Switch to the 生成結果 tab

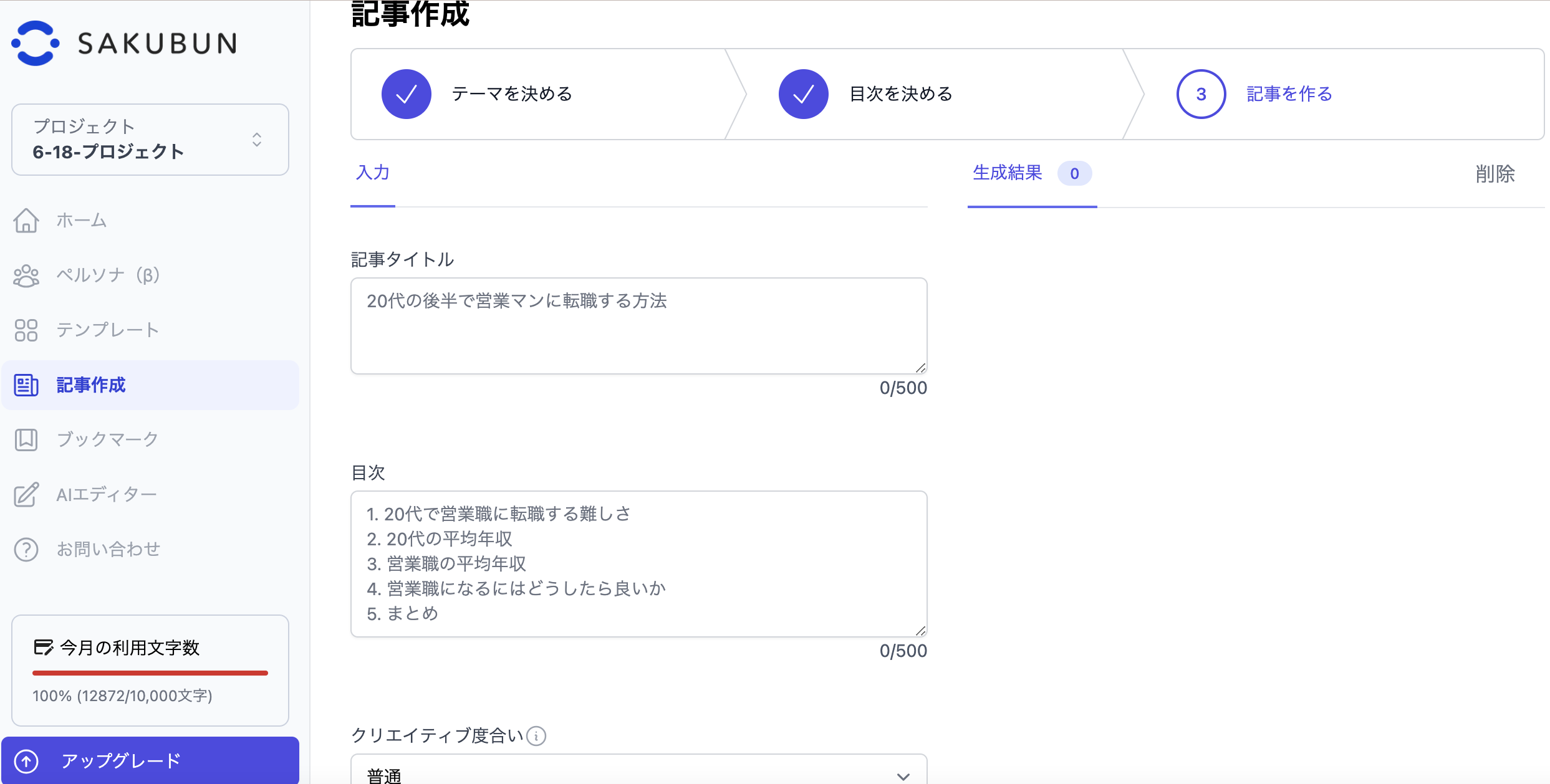pyautogui.click(x=1008, y=173)
